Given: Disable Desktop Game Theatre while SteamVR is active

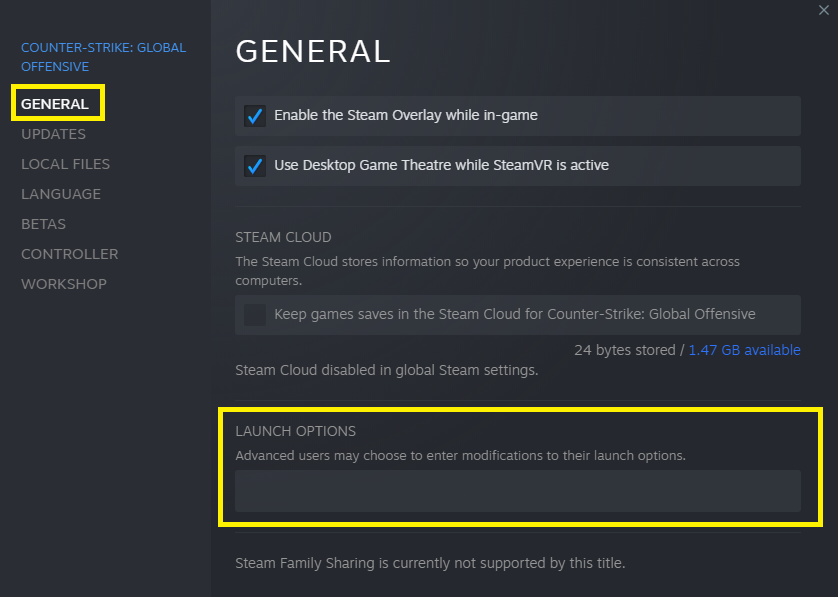Looking at the screenshot, I should pyautogui.click(x=254, y=166).
